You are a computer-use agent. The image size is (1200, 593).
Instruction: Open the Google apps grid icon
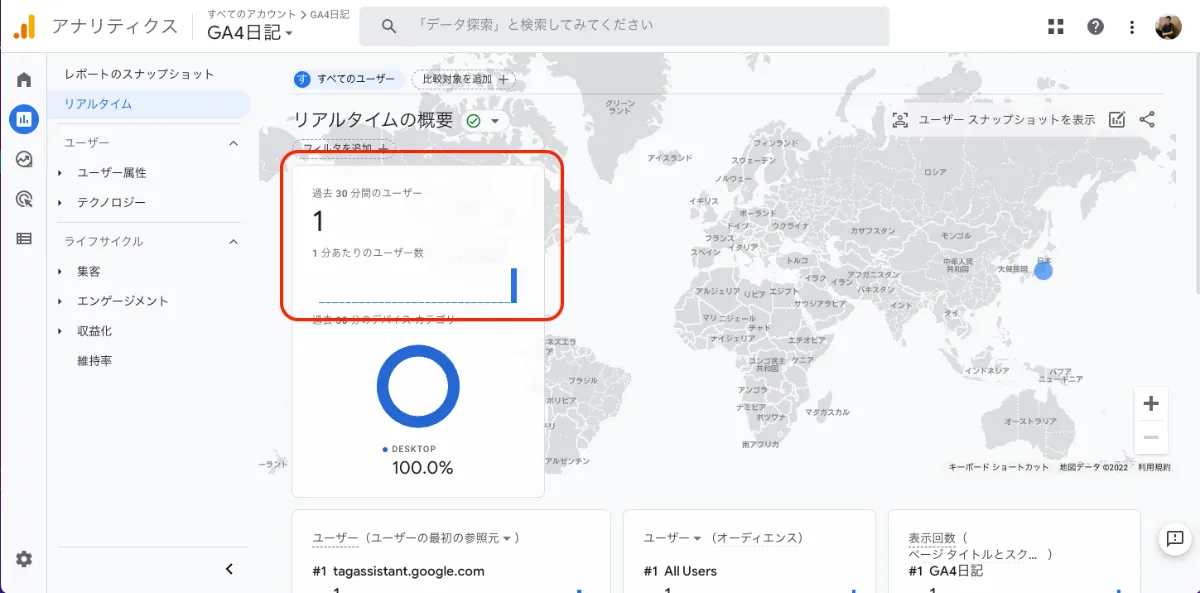[x=1056, y=27]
